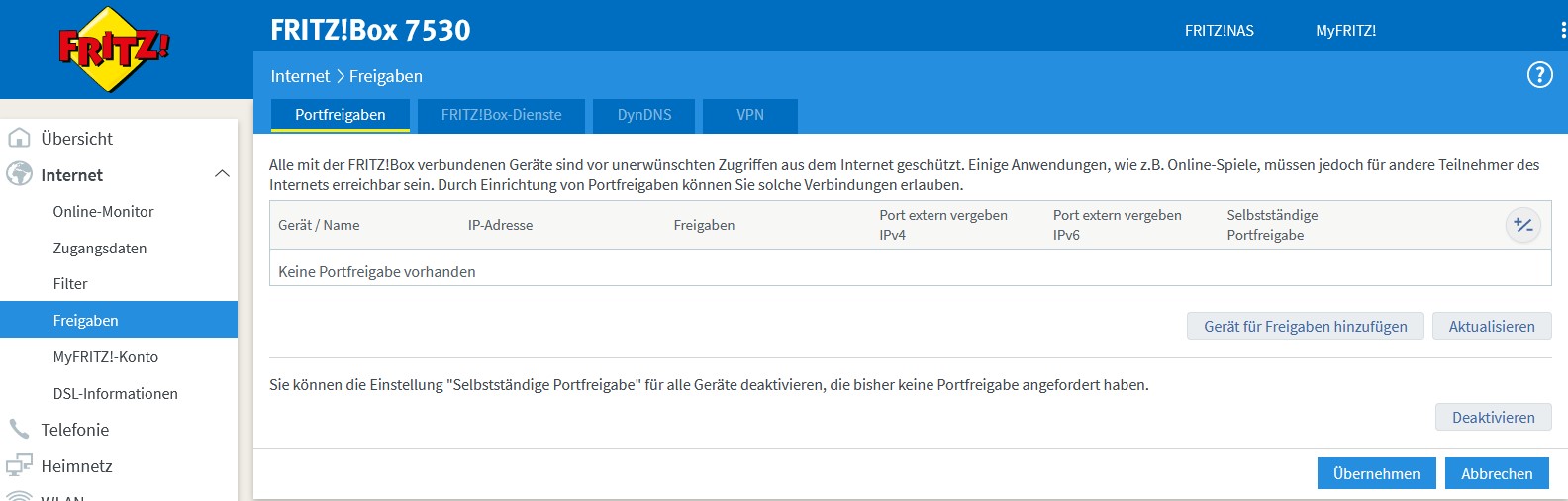Click the Internet globe icon

19,175
